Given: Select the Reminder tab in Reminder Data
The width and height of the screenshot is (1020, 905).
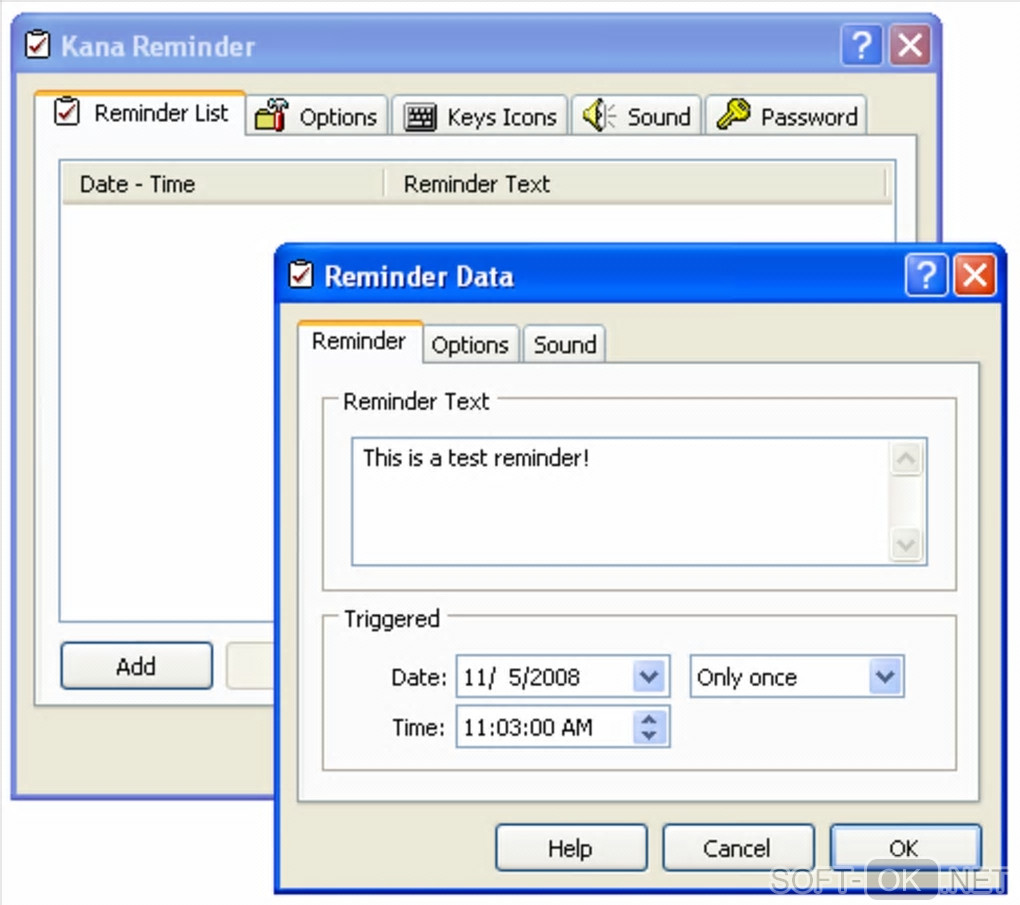Looking at the screenshot, I should pos(359,341).
